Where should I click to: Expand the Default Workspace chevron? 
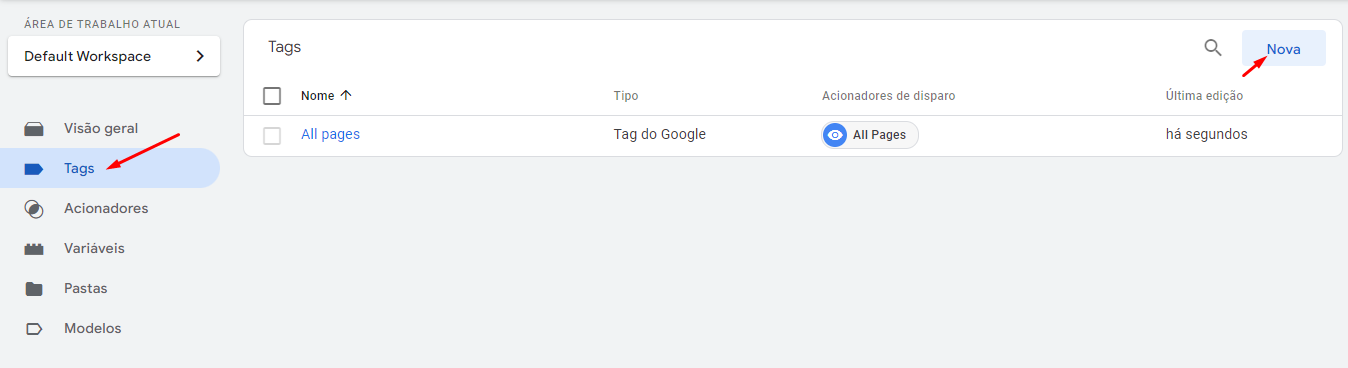[x=200, y=56]
